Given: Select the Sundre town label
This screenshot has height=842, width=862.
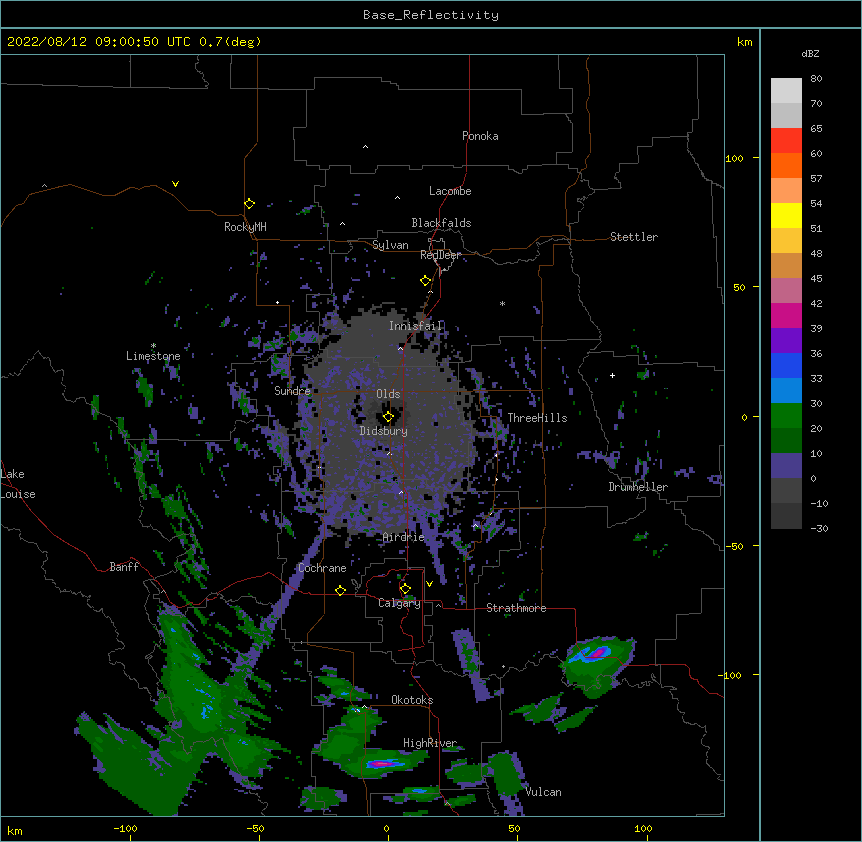Looking at the screenshot, I should [x=292, y=391].
